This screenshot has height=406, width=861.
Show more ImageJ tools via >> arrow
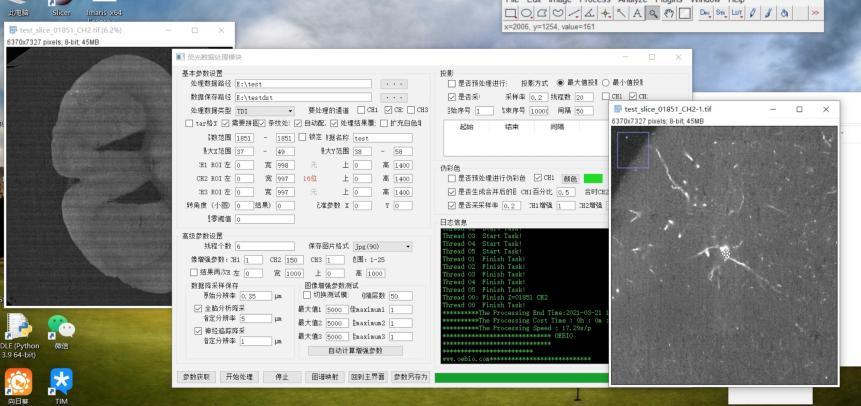coord(814,14)
